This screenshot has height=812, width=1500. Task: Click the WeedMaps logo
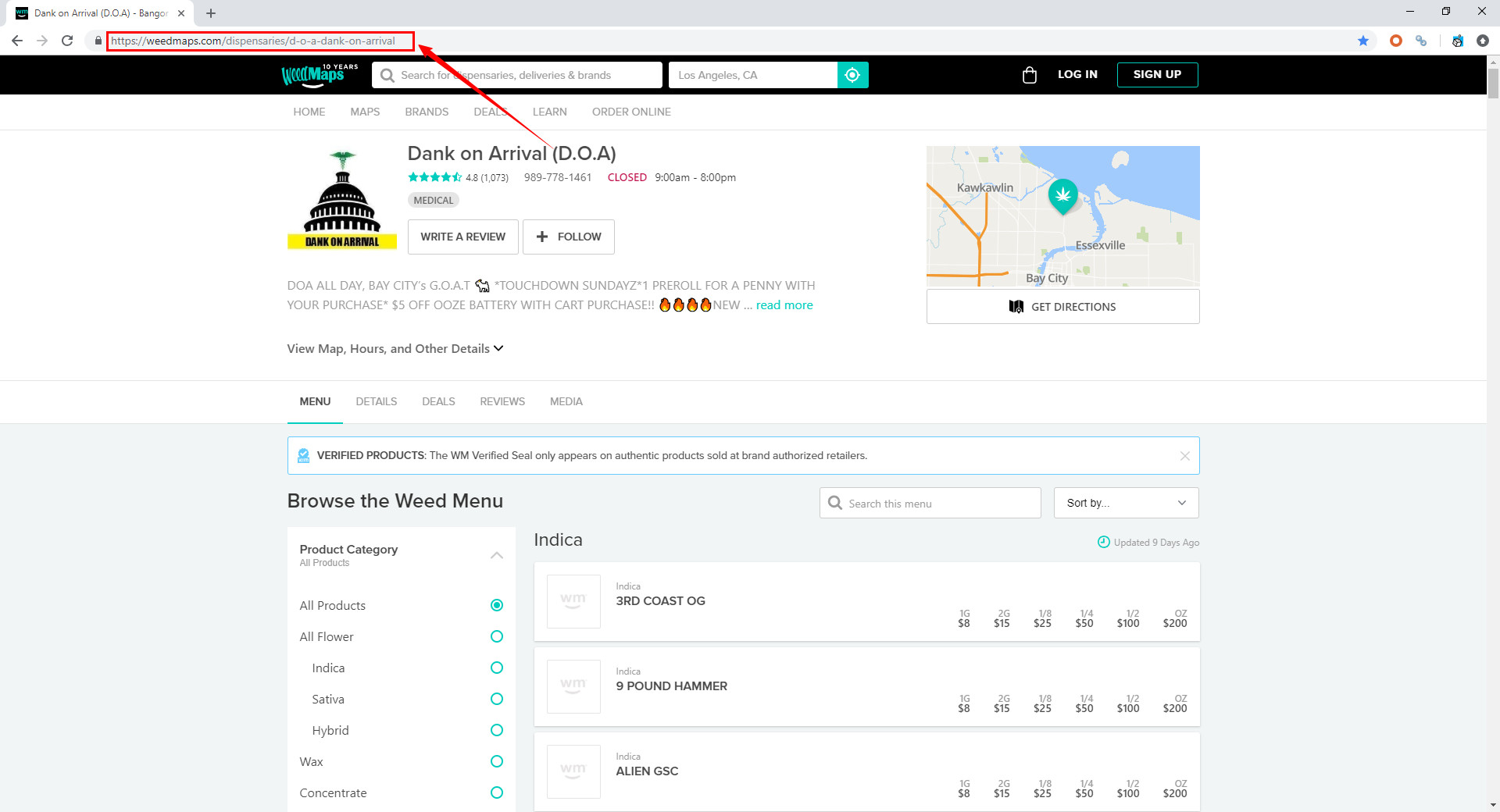[320, 75]
